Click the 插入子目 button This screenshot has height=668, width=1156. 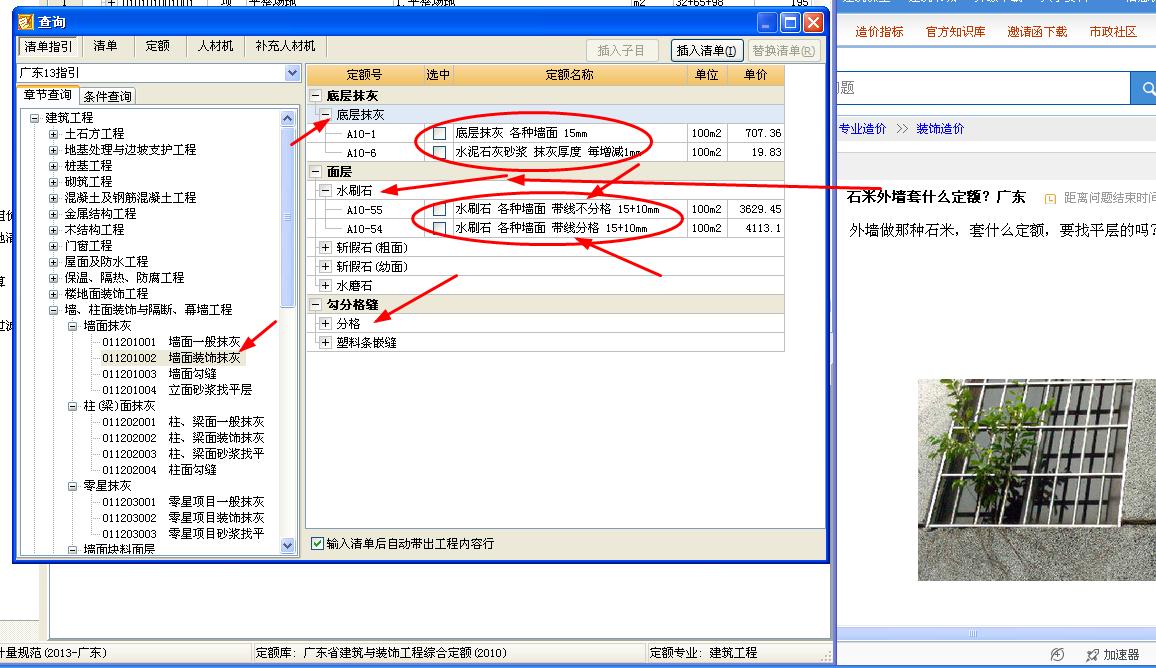click(x=621, y=51)
